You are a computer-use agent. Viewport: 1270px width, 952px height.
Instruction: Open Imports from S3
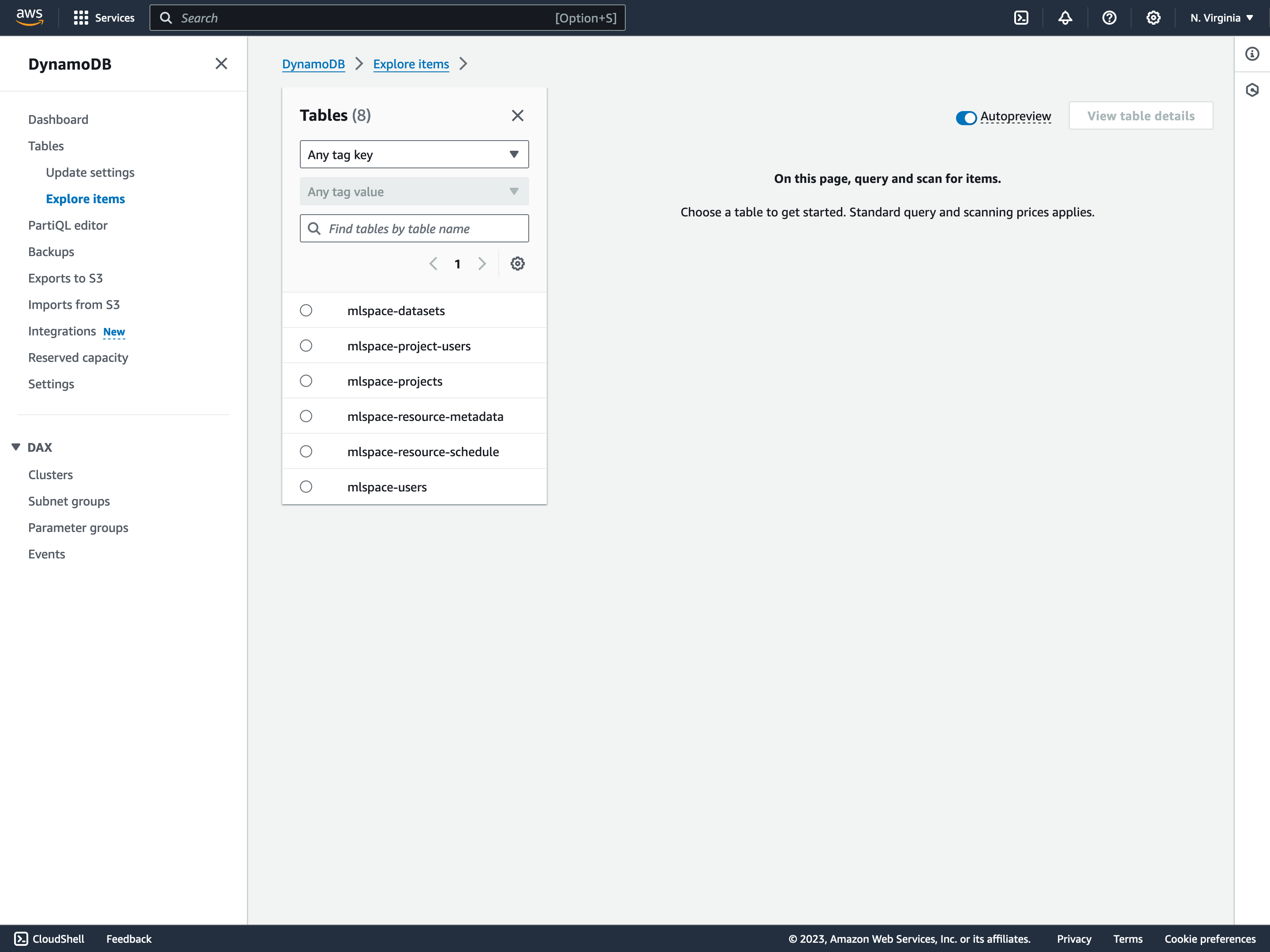point(74,304)
